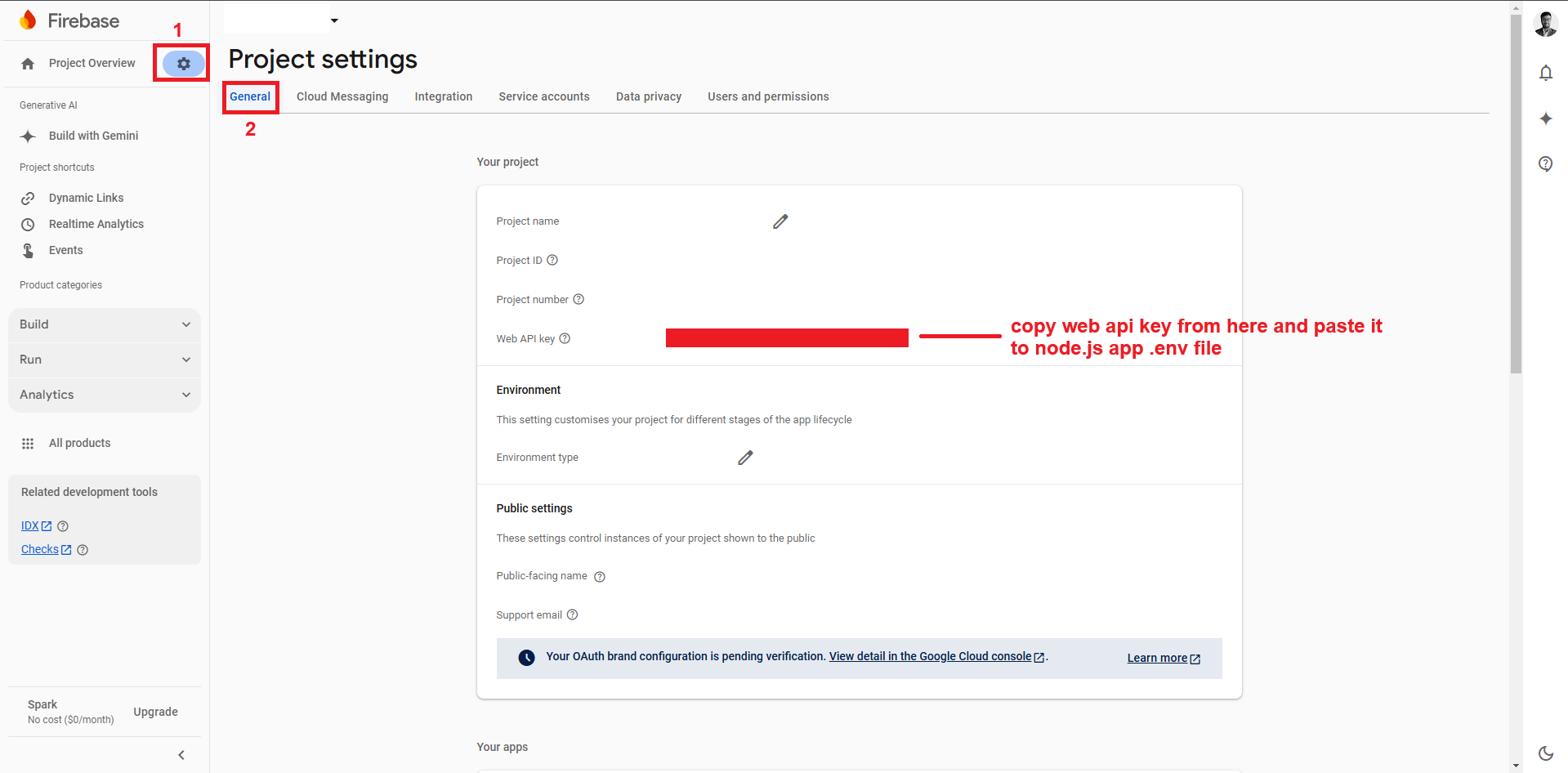
Task: Click the Upgrade plan button
Action: 155,712
